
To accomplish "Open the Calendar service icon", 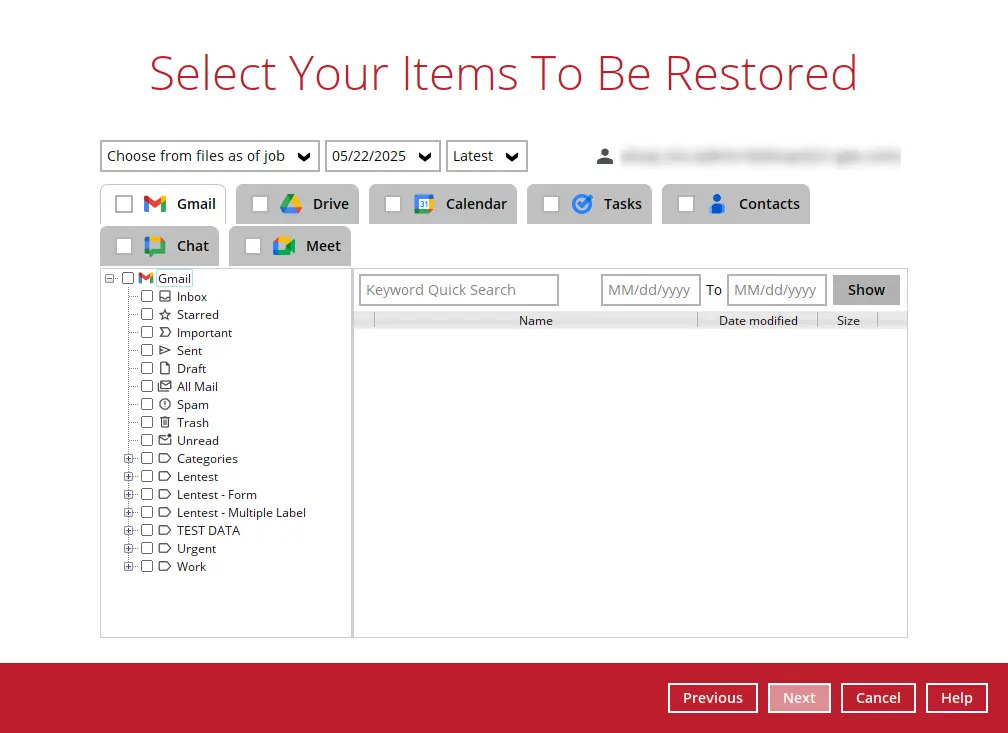I will tap(422, 204).
